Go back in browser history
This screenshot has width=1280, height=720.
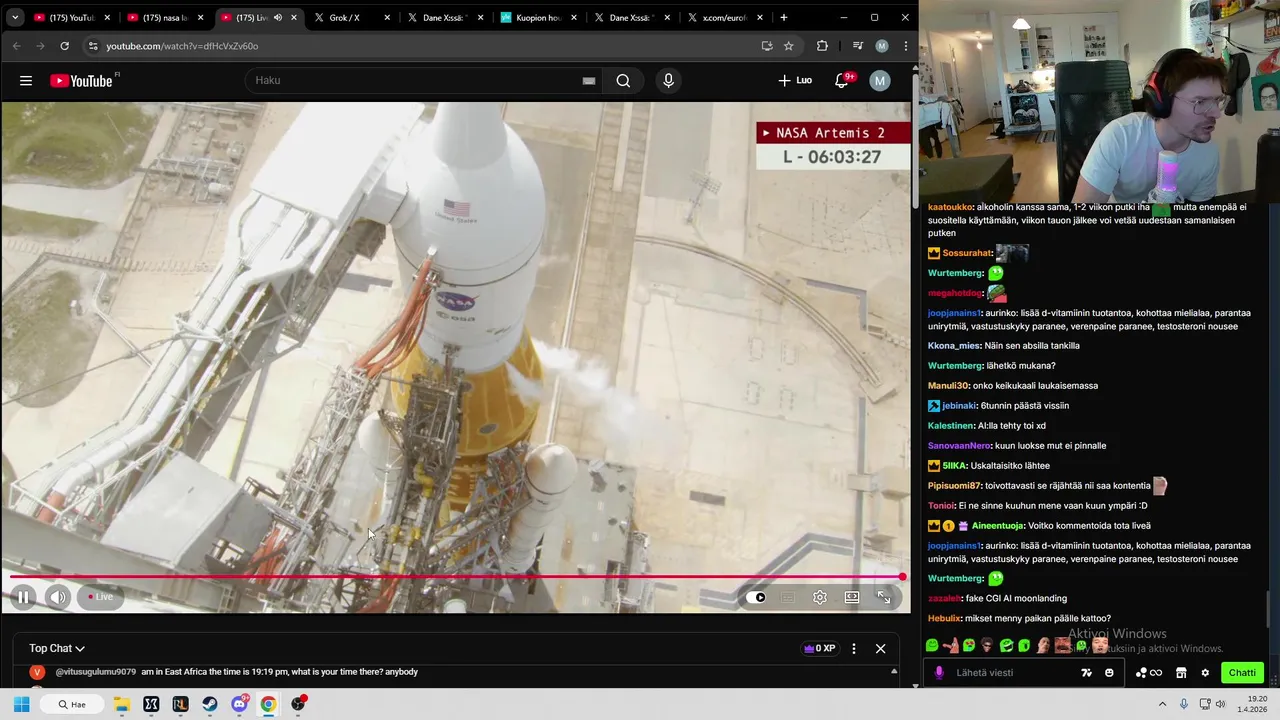[17, 46]
